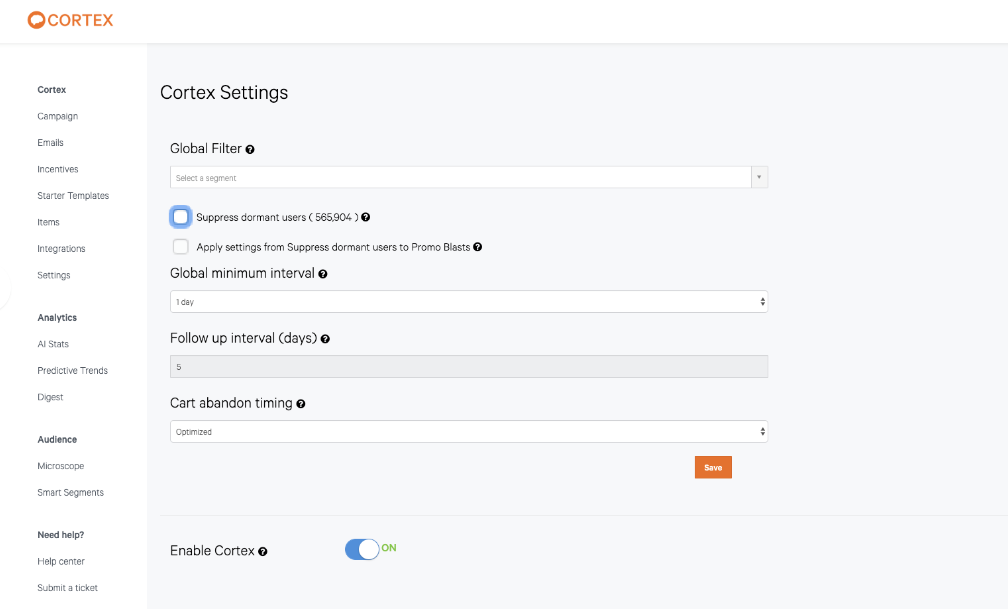Click the Analytics sidebar heading
Image resolution: width=1008 pixels, height=609 pixels.
(57, 318)
